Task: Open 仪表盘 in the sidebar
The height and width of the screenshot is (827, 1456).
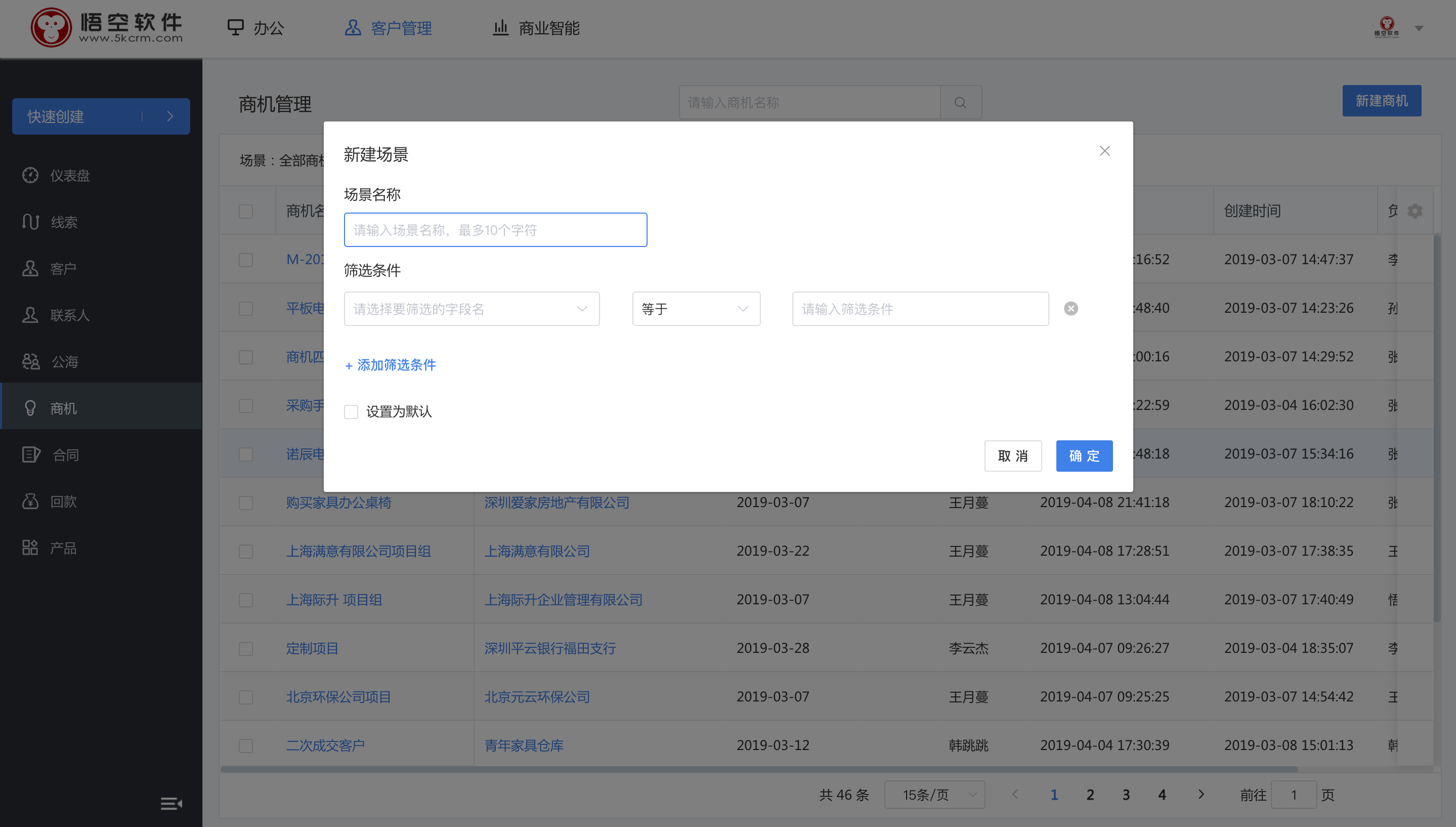Action: tap(101, 175)
